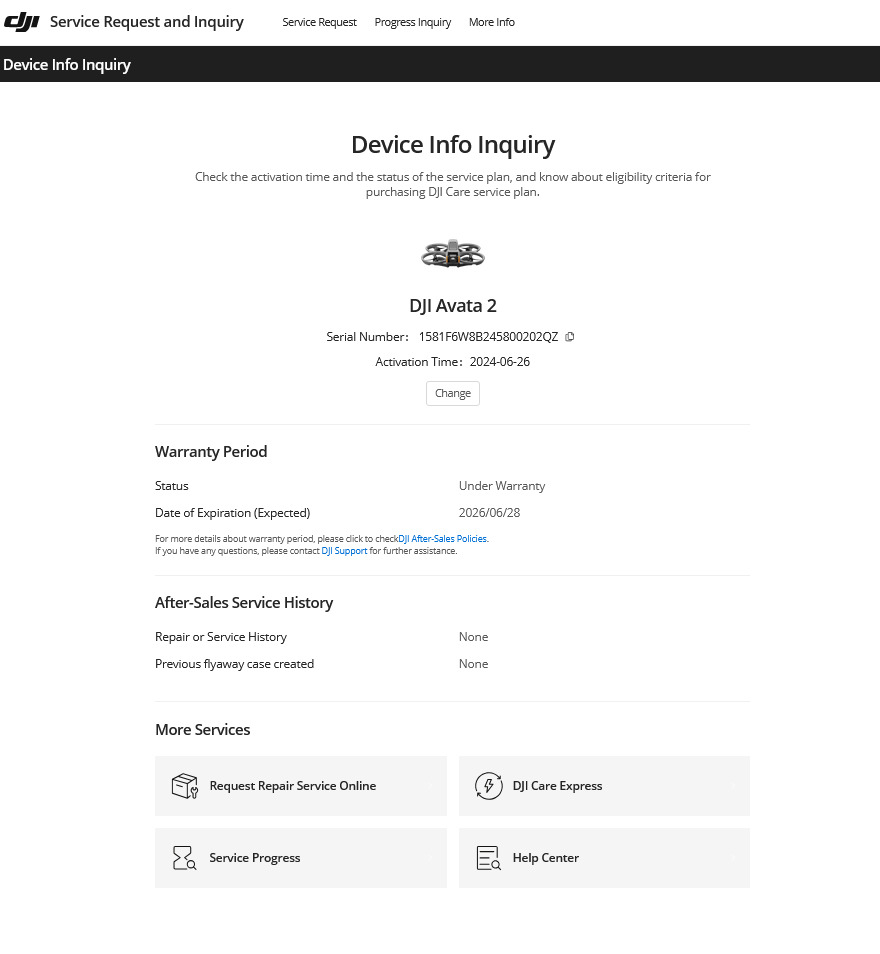Click the serial number 1581F6W8B245800202QZ
The image size is (880, 954).
point(488,336)
